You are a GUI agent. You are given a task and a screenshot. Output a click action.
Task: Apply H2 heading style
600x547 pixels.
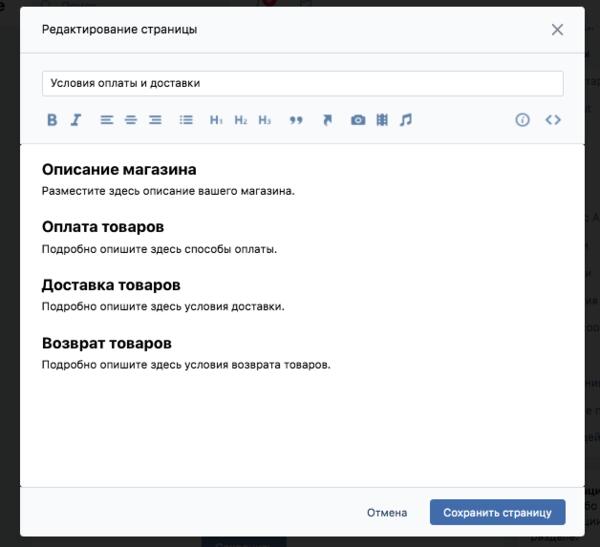(x=241, y=120)
